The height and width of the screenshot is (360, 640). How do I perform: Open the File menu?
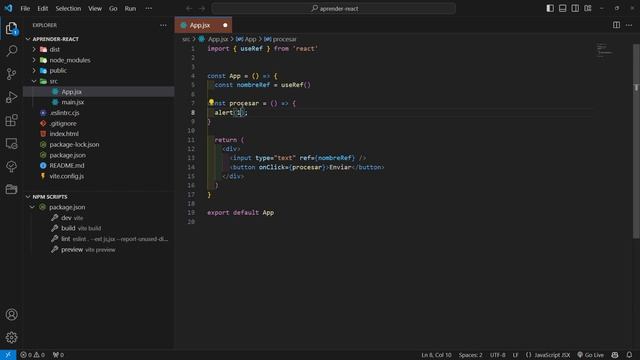click(x=25, y=8)
